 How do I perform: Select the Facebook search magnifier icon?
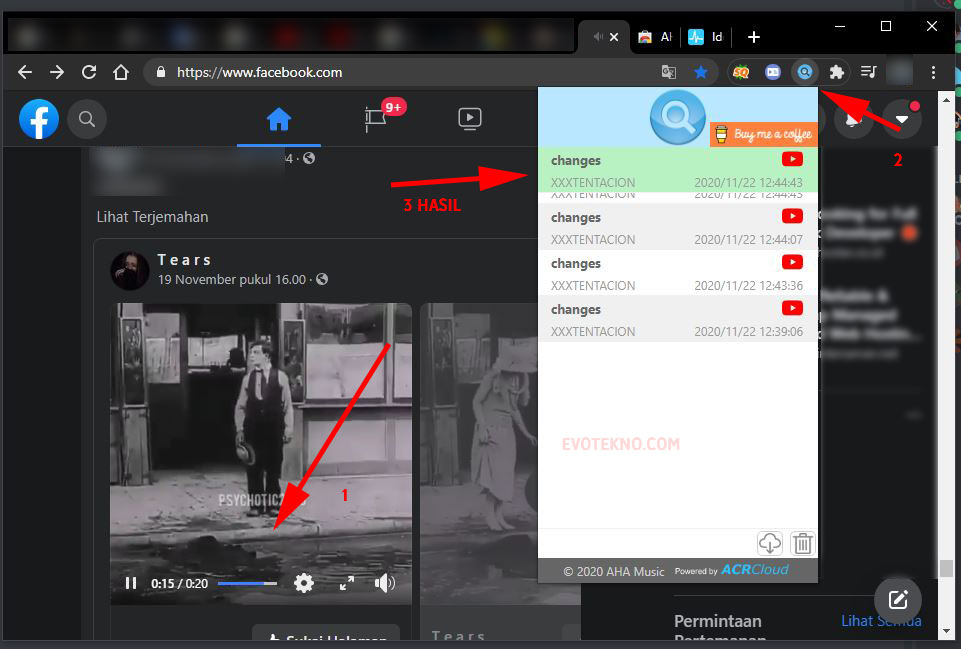[87, 118]
